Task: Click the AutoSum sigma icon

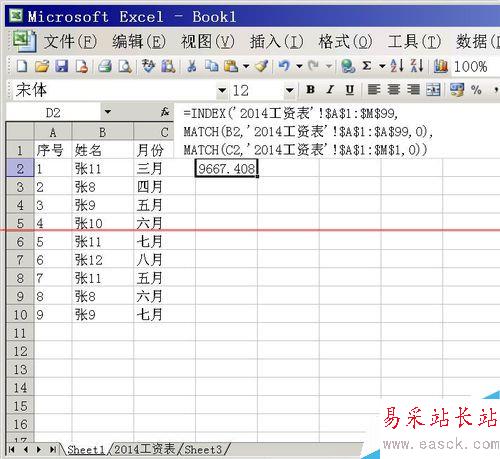Action: pos(367,66)
